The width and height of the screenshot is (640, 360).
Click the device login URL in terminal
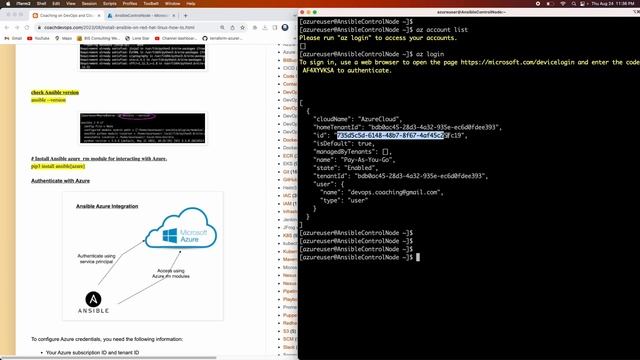coord(519,62)
